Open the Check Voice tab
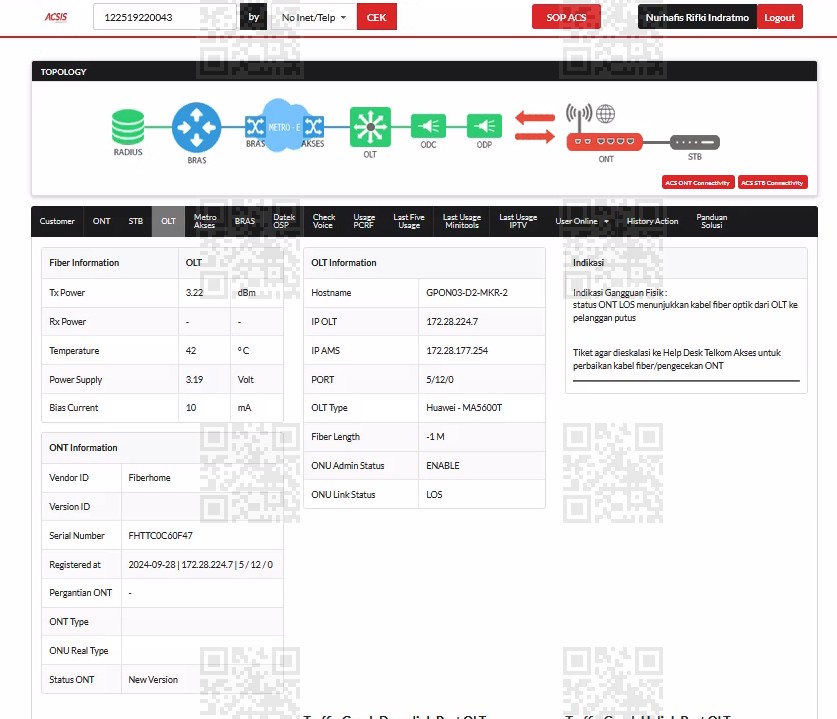This screenshot has width=837, height=719. tap(324, 221)
